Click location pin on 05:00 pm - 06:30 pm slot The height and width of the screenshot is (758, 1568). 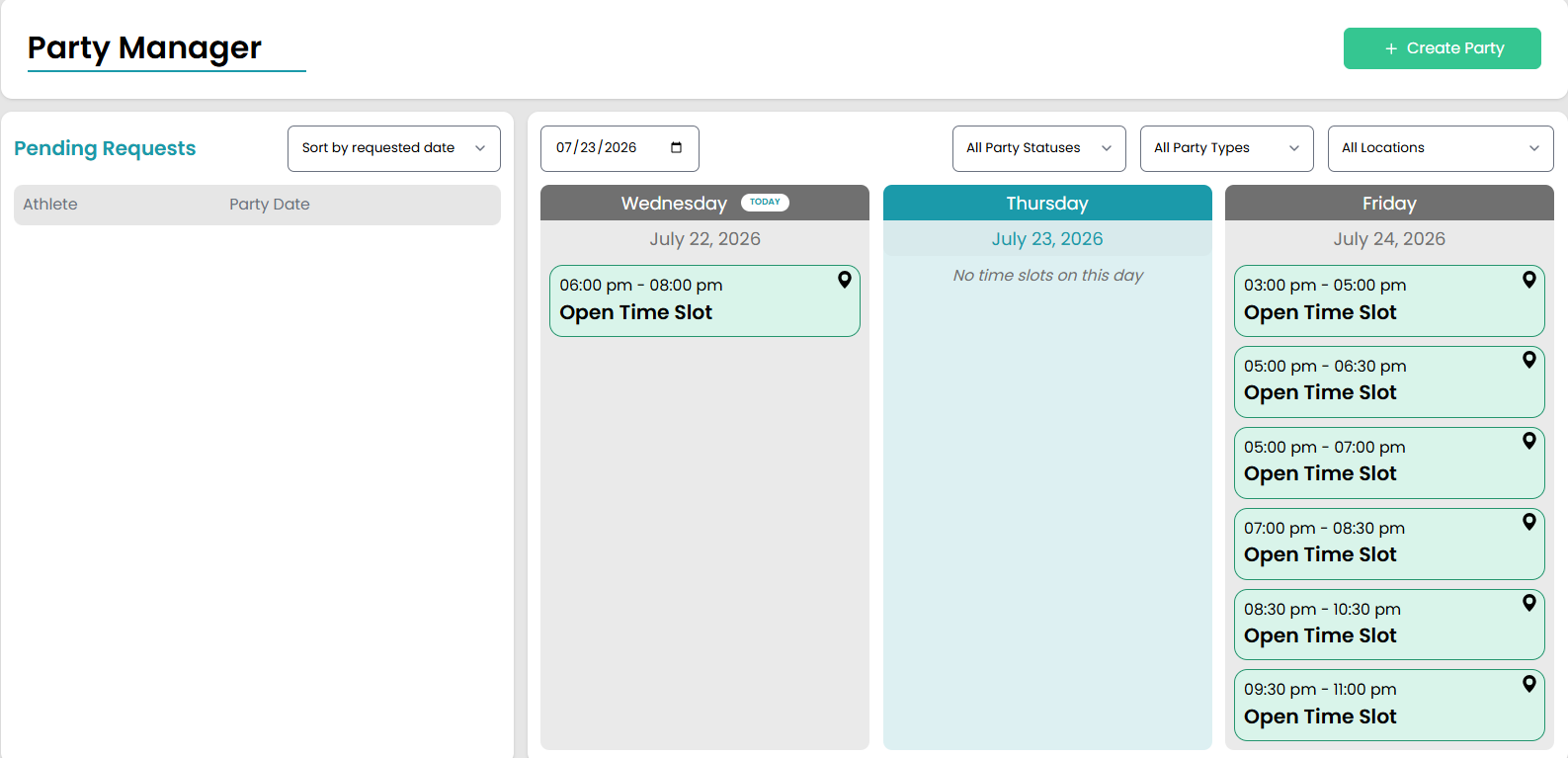[1529, 360]
